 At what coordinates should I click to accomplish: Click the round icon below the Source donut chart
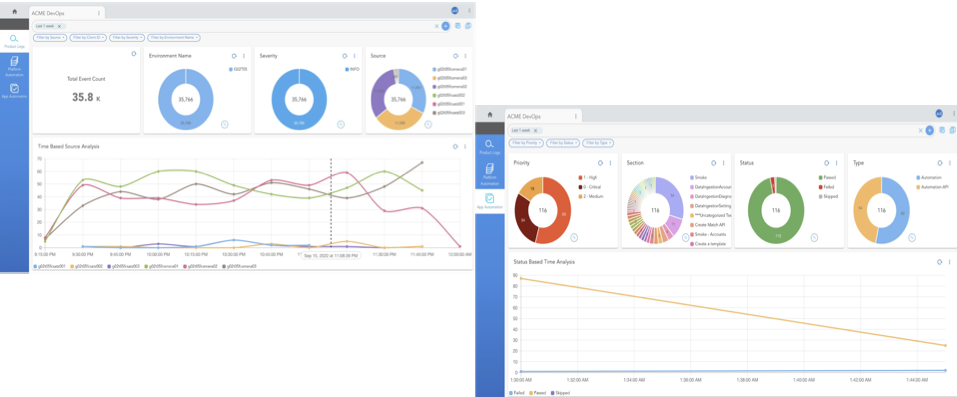428,124
